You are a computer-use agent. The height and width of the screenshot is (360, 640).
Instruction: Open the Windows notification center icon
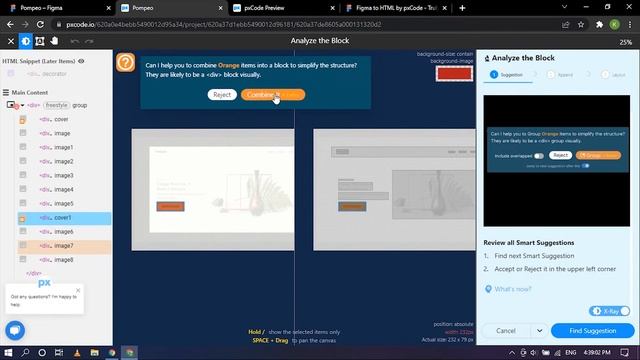point(624,352)
